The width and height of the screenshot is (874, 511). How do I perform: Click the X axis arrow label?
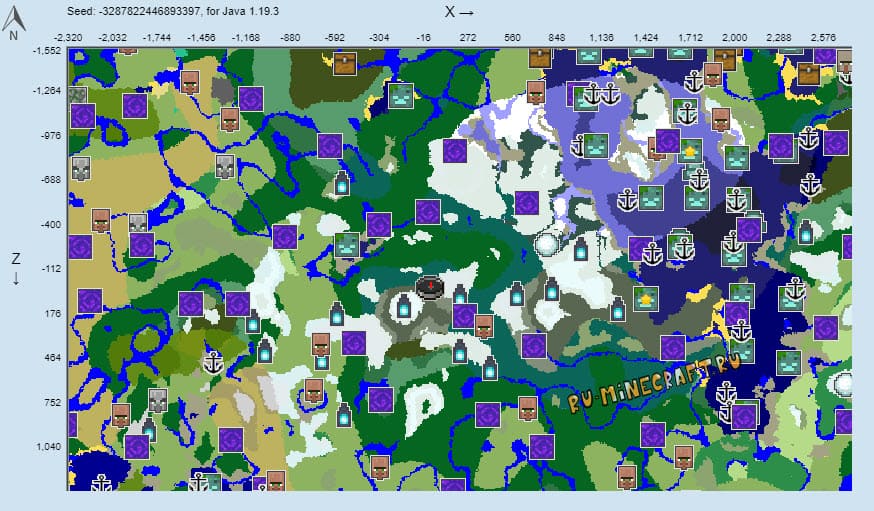[459, 12]
